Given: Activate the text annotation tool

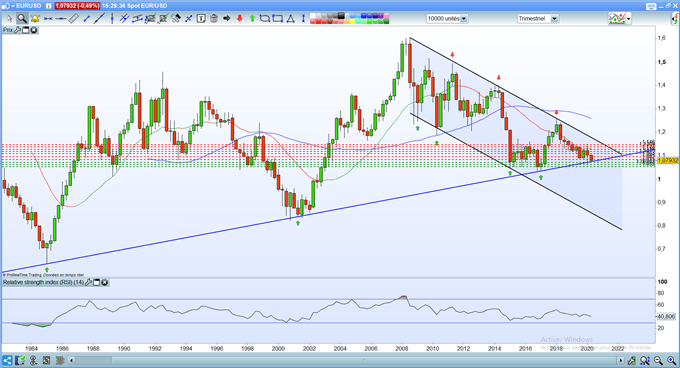Looking at the screenshot, I should pyautogui.click(x=201, y=19).
